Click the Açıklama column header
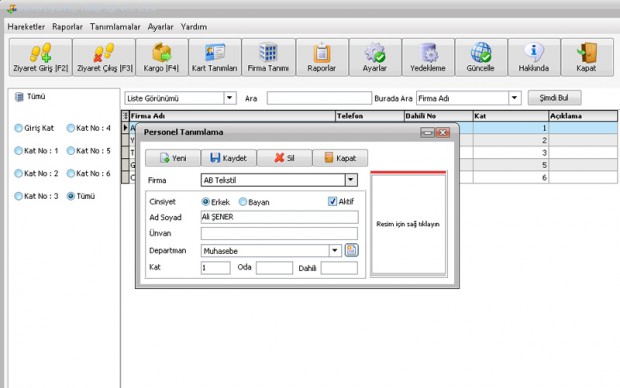 [583, 116]
